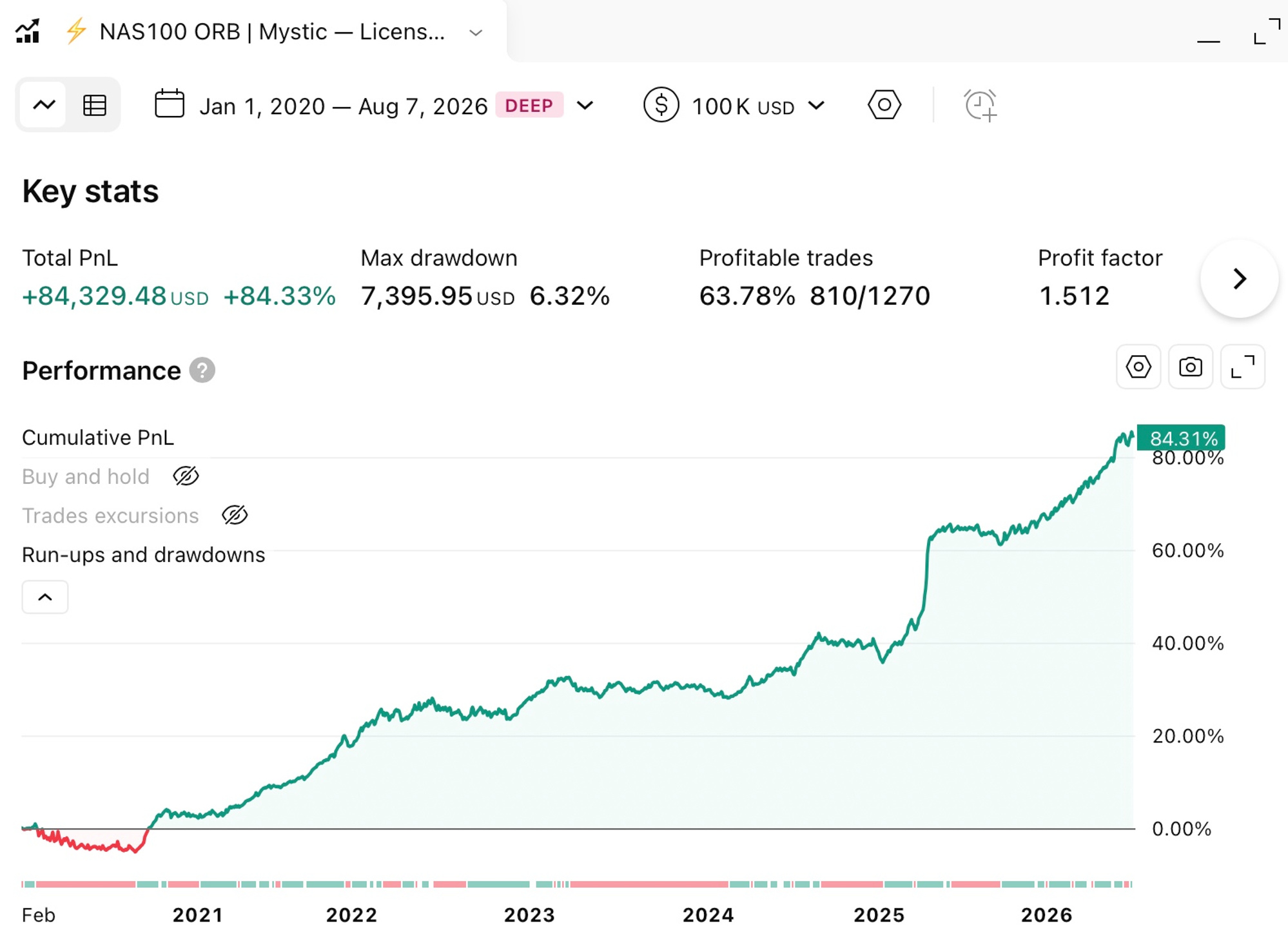Image resolution: width=1288 pixels, height=928 pixels.
Task: Click the 63.78% profitable trades percentage
Action: pos(747,296)
